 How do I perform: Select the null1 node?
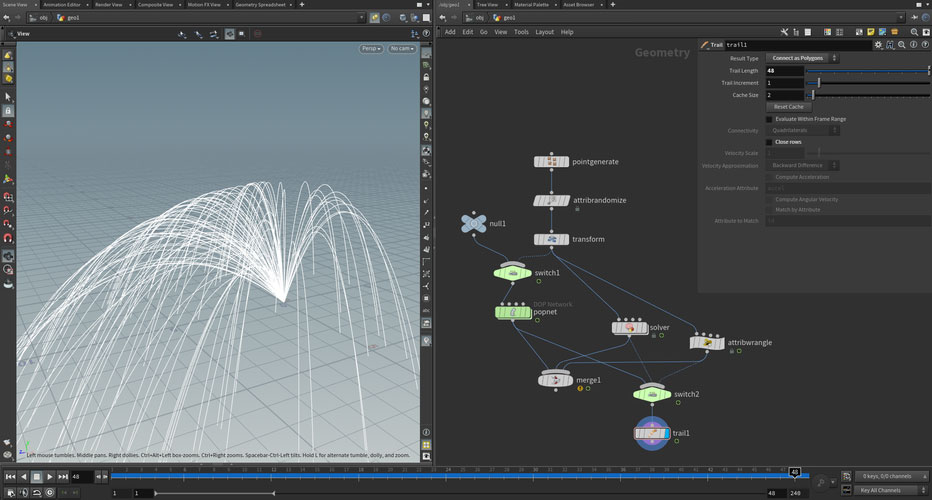474,224
